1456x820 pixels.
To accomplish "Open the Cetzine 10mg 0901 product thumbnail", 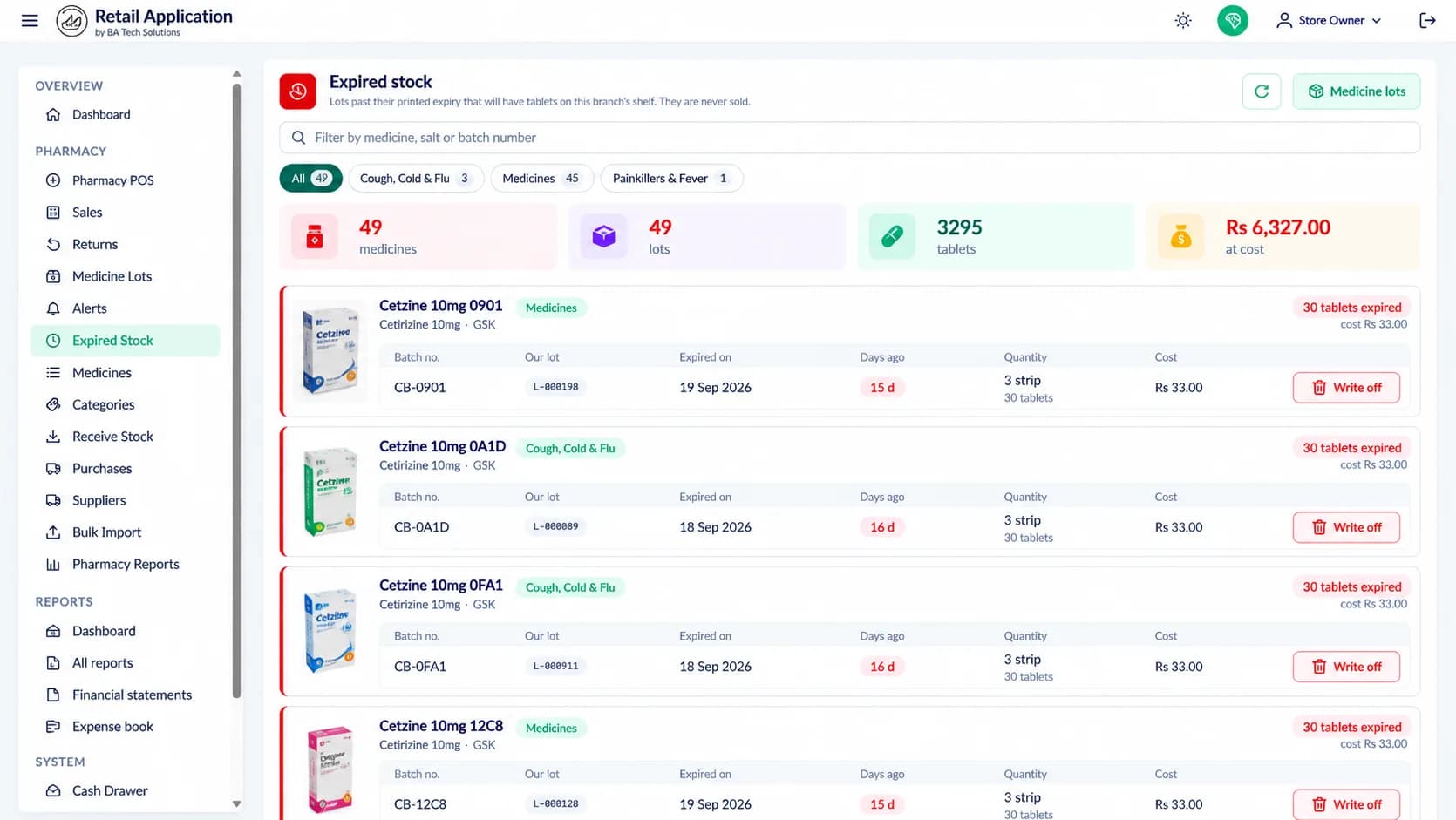I will click(330, 351).
